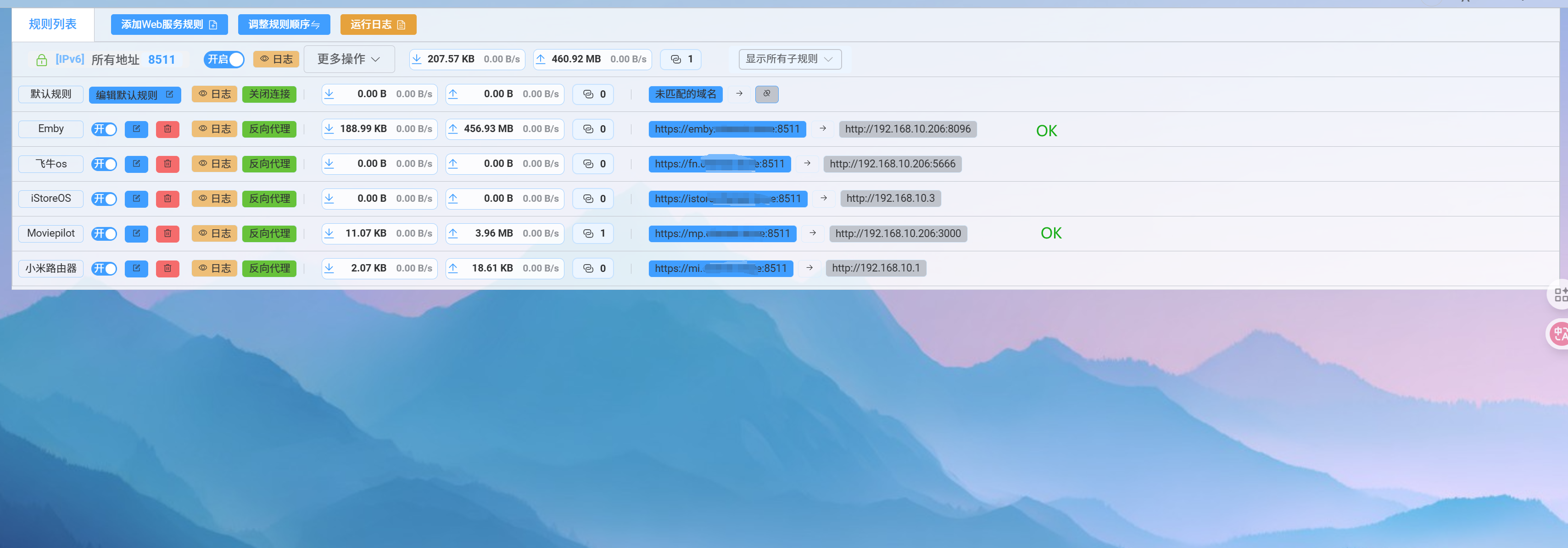Delete the Moviepilot rule with trash icon
Screen dimensions: 1568x548
(x=167, y=233)
